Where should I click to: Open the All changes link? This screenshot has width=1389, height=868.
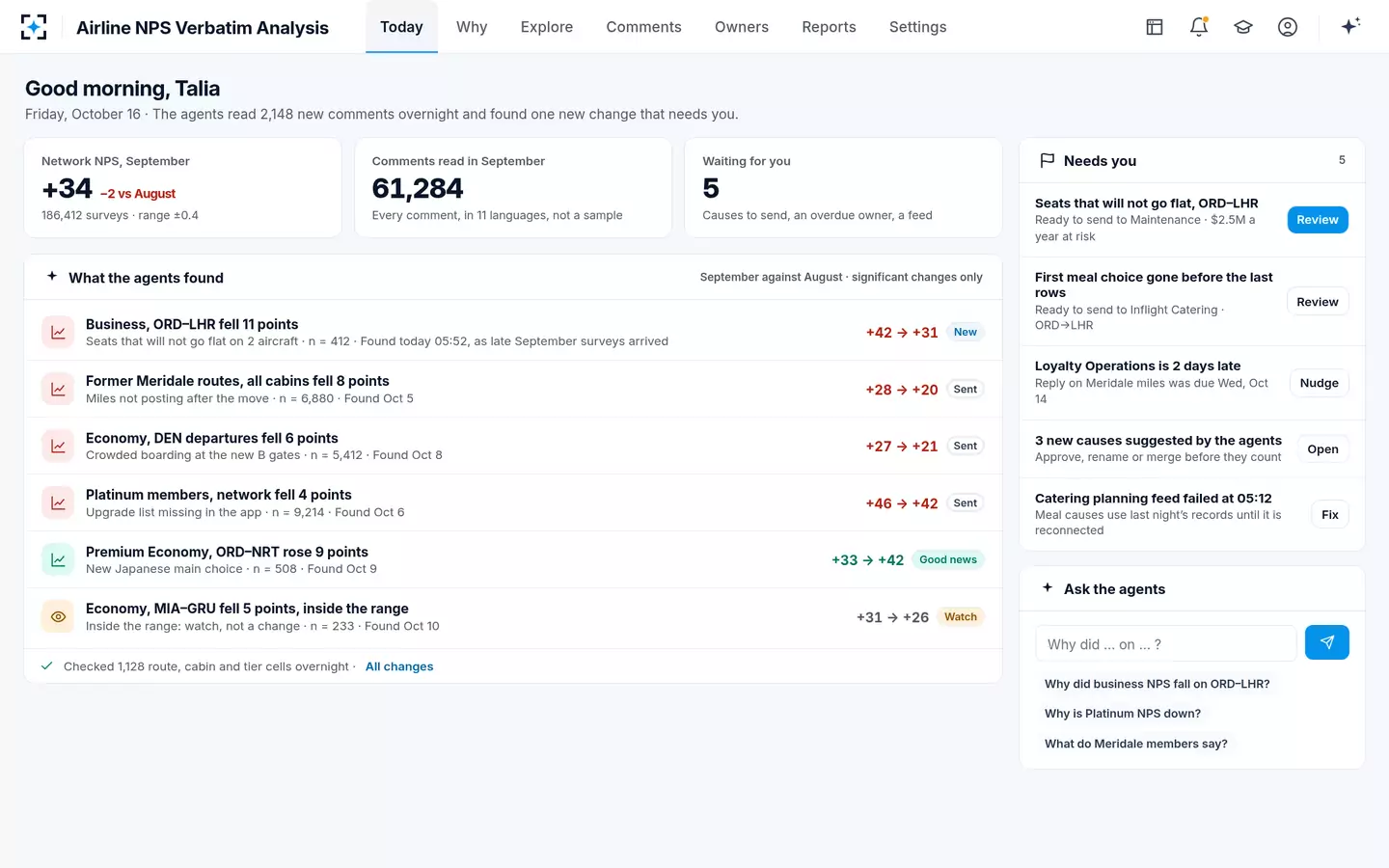399,666
